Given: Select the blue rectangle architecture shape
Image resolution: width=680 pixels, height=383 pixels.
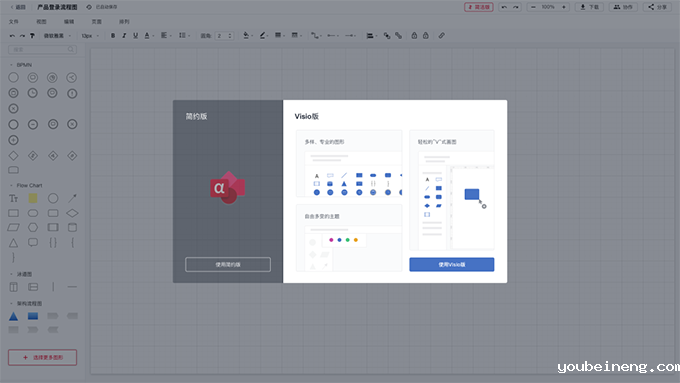Looking at the screenshot, I should click(x=33, y=316).
